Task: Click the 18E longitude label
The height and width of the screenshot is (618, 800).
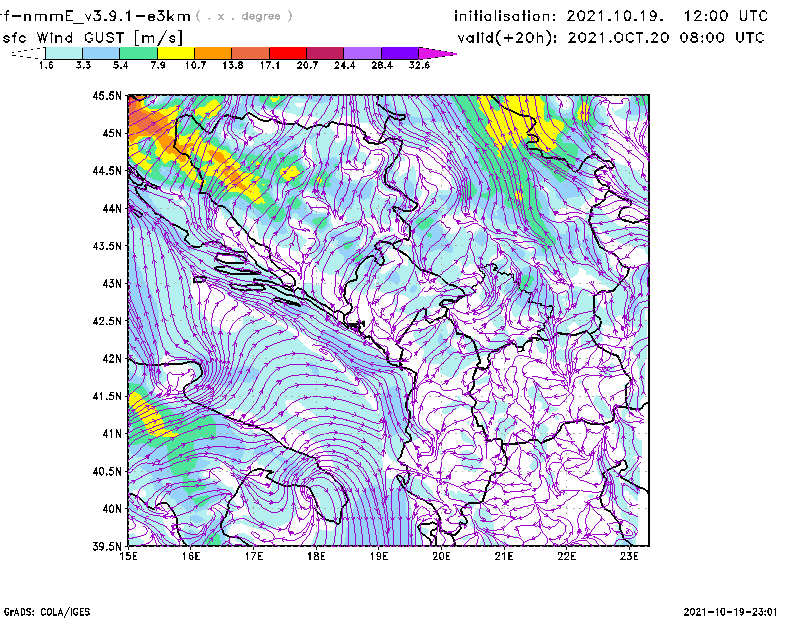Action: point(316,556)
